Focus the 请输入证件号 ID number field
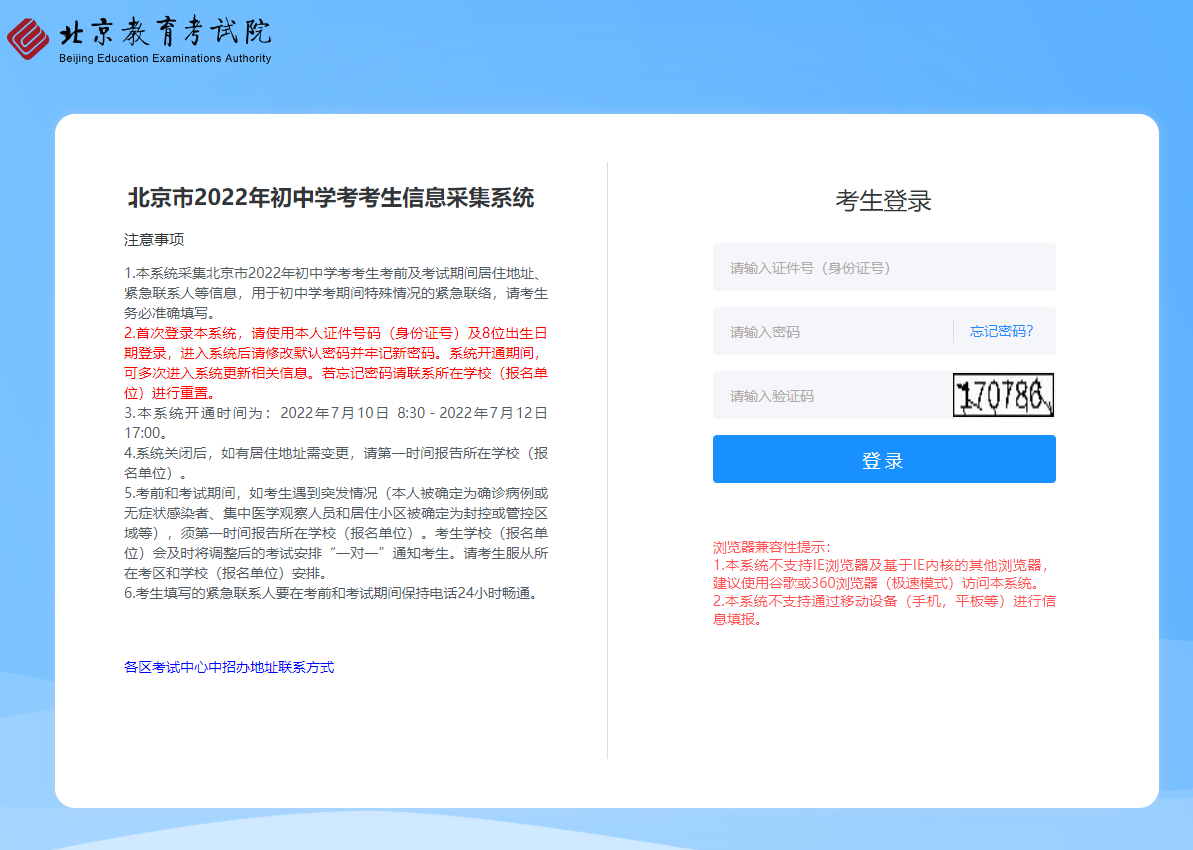Screen dimensions: 1193x850 (883, 268)
